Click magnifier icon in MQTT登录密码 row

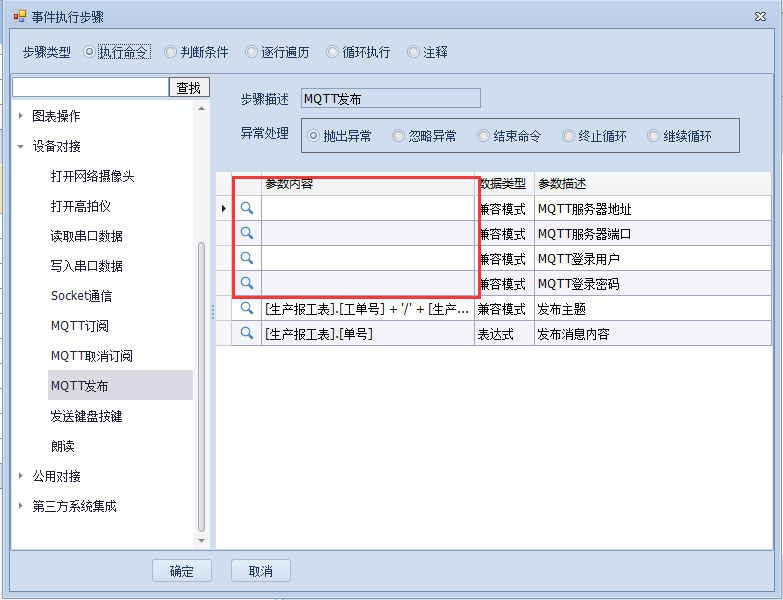[x=246, y=283]
